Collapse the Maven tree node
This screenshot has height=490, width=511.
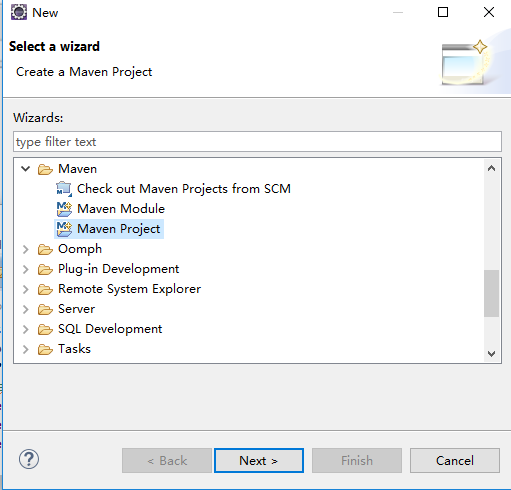pyautogui.click(x=26, y=169)
